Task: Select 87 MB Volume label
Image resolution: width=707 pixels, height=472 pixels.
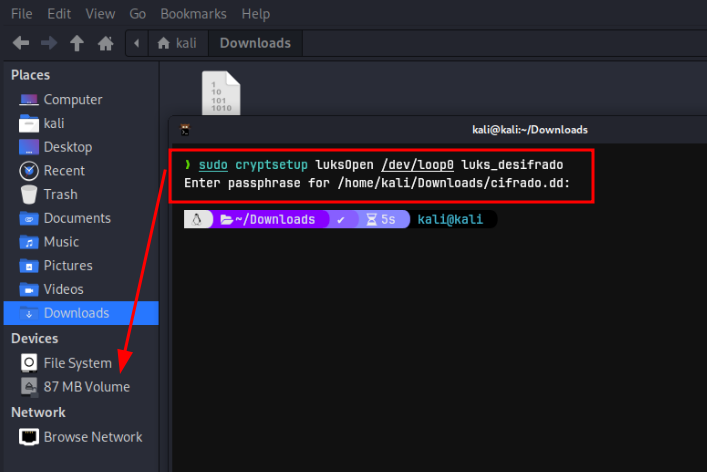Action: point(87,387)
